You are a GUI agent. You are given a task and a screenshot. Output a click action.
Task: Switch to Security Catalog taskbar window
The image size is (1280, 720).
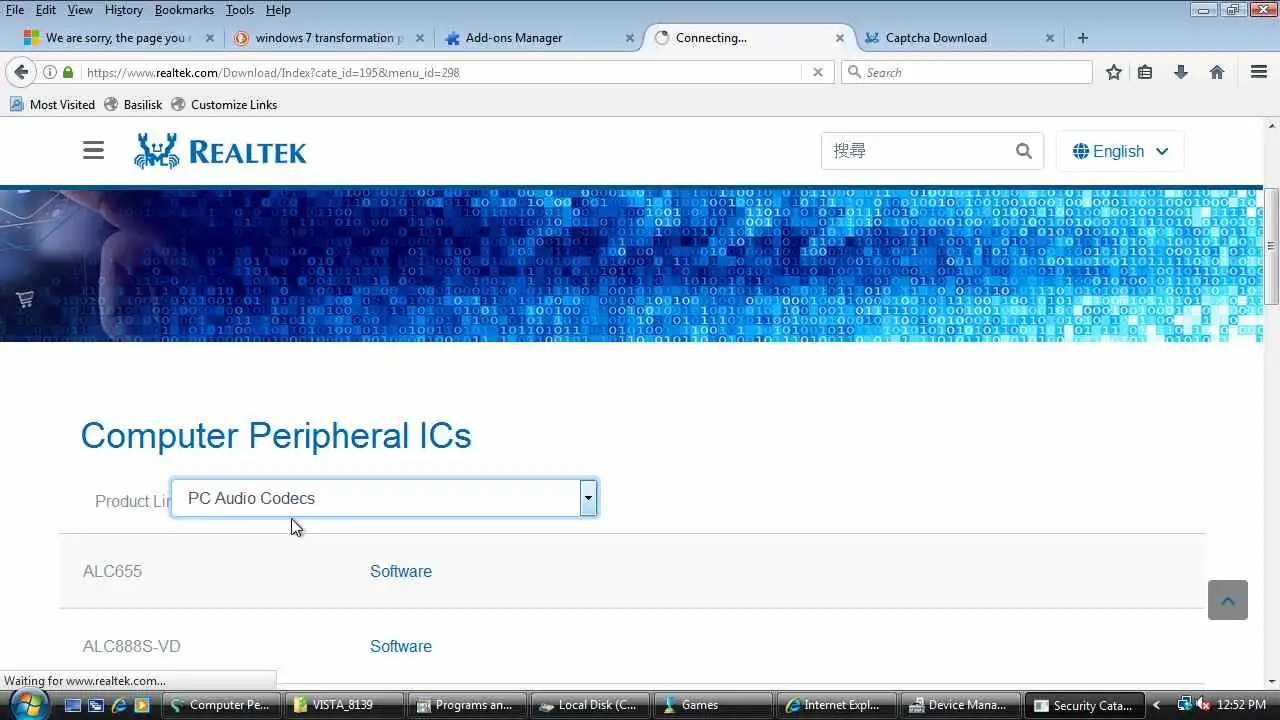[1084, 705]
